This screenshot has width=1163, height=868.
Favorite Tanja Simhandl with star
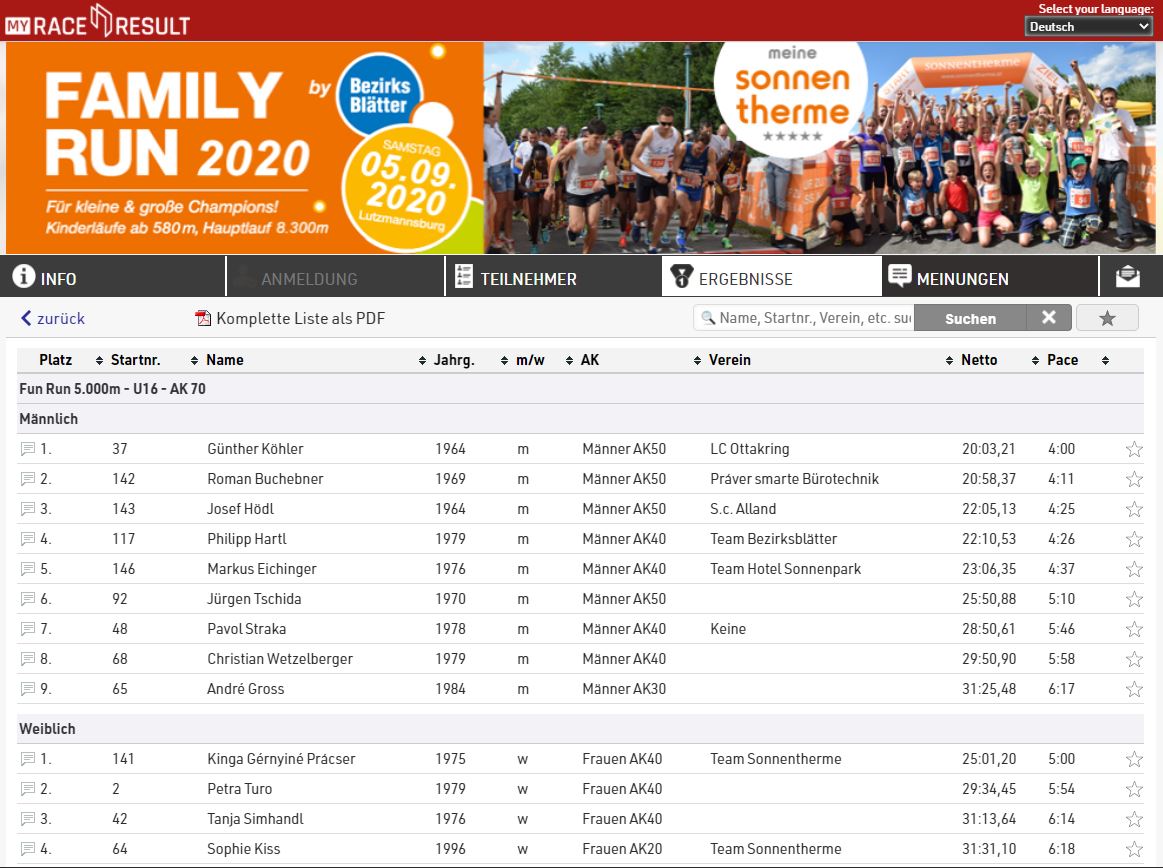(1134, 819)
